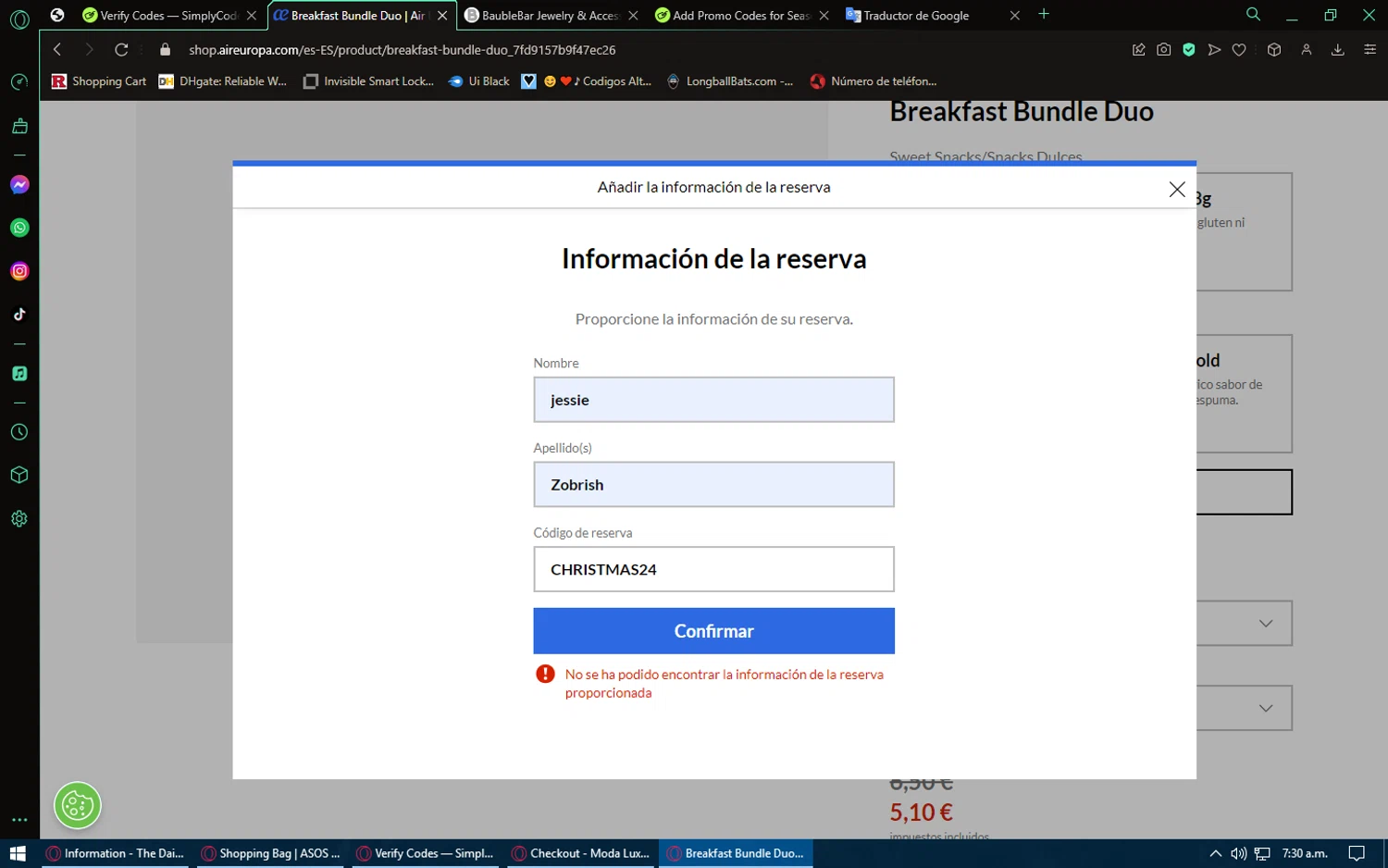
Task: Click the Nombre input field
Action: coord(713,400)
